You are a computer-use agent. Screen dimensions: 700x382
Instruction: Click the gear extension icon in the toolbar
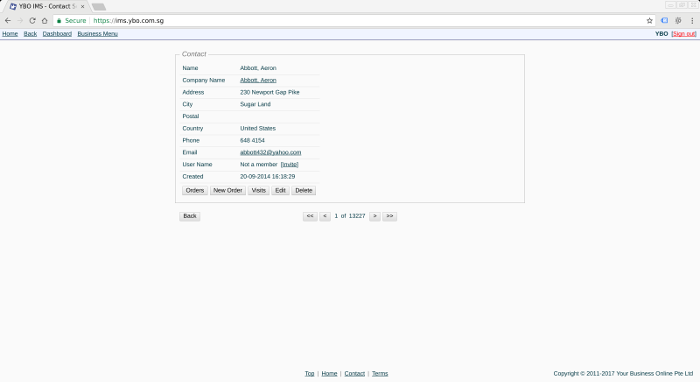point(678,21)
